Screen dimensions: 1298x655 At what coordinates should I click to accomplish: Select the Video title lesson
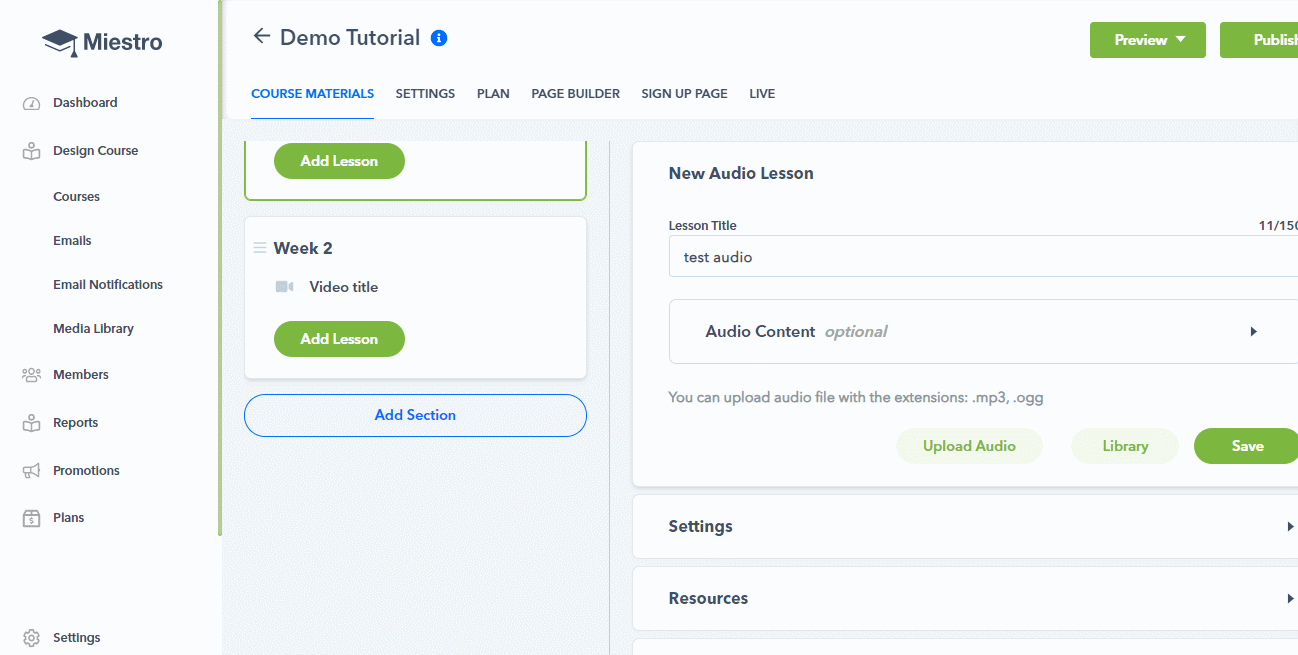tap(344, 287)
